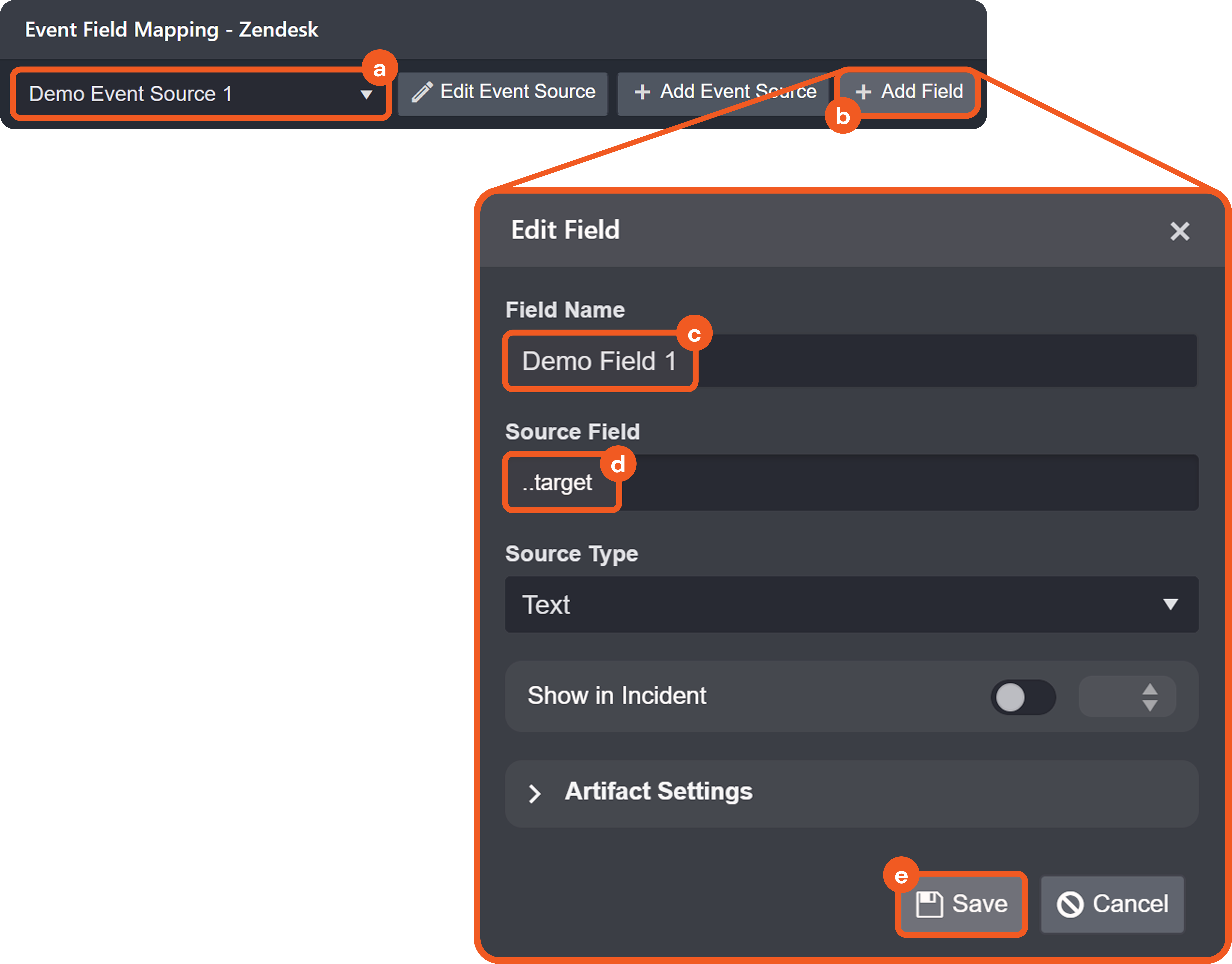
Task: Click the dropdown arrow of Source Type
Action: point(1171,605)
